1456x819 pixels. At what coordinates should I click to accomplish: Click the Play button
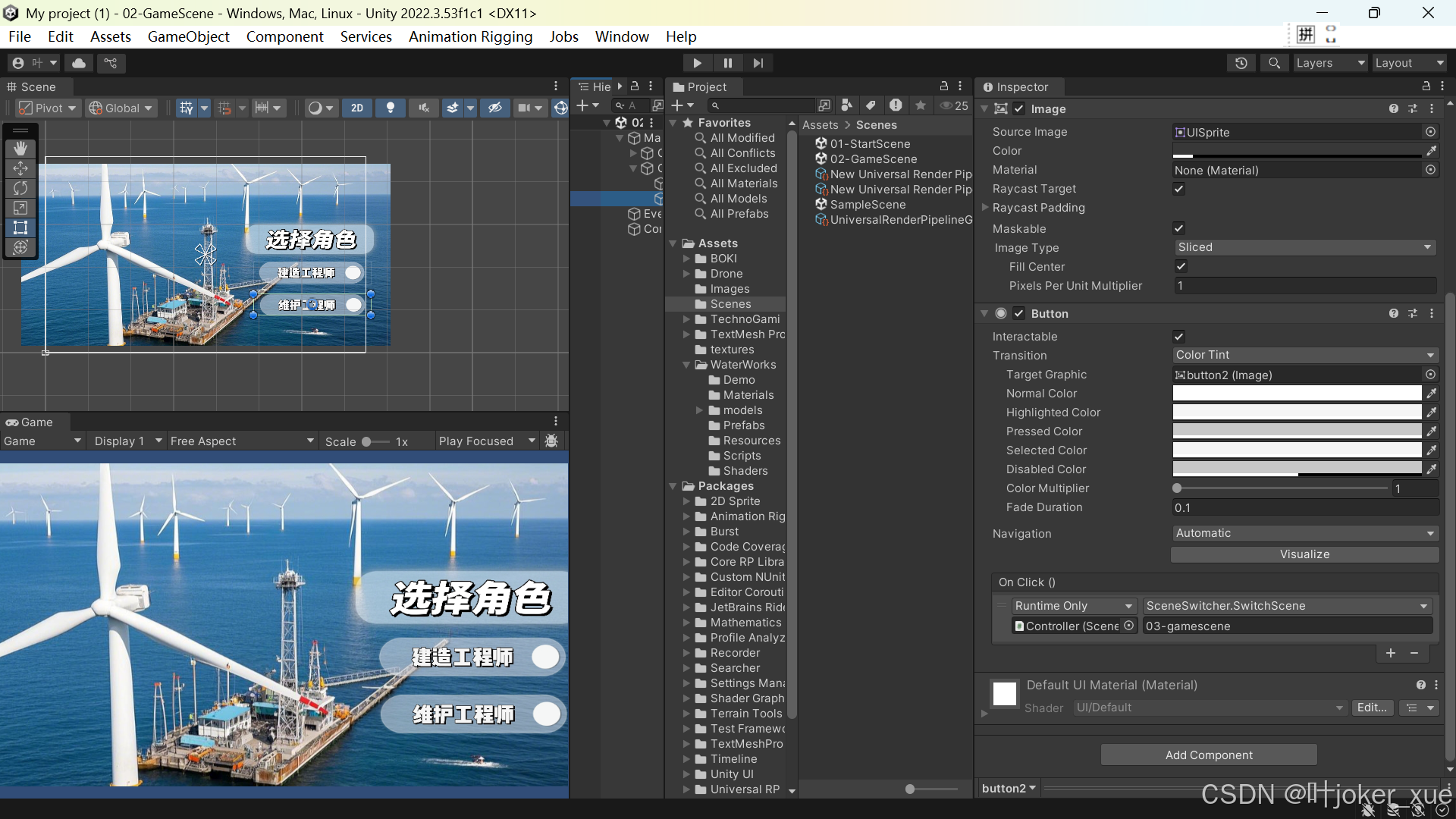(697, 63)
